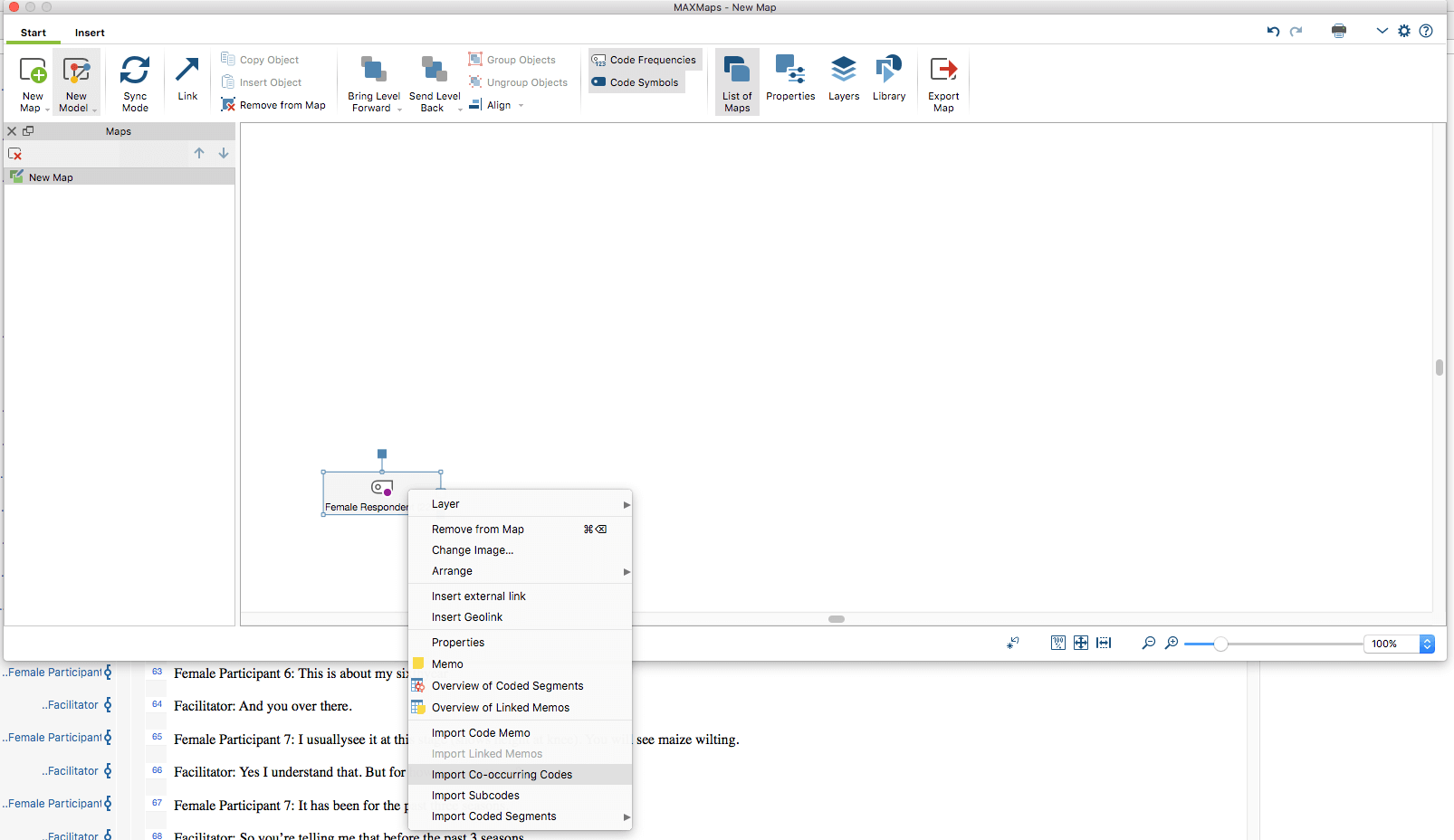Screen dimensions: 1454x840
Task: Switch to the Start tab
Action: point(33,33)
